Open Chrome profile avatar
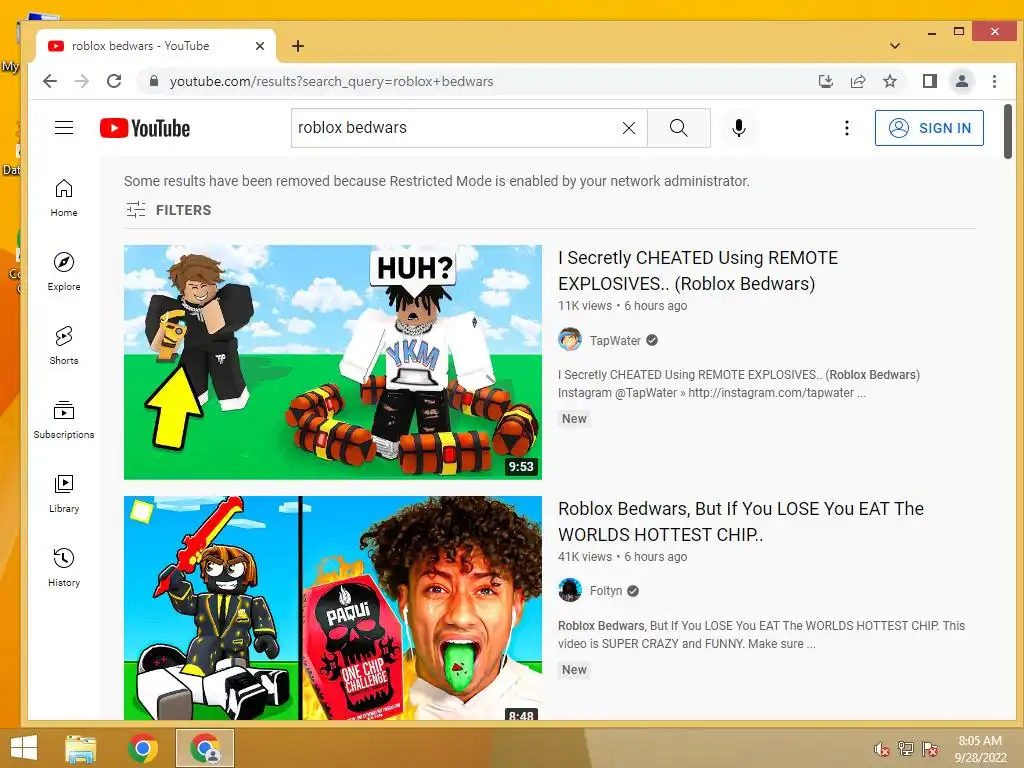Image resolution: width=1024 pixels, height=768 pixels. click(962, 81)
